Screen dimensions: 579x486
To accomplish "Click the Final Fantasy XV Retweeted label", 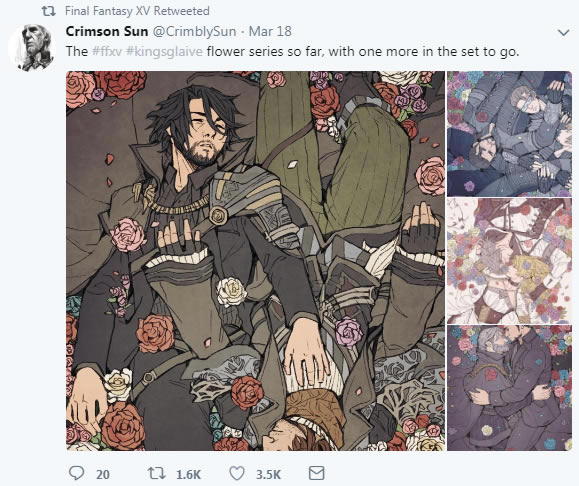I will pos(137,11).
